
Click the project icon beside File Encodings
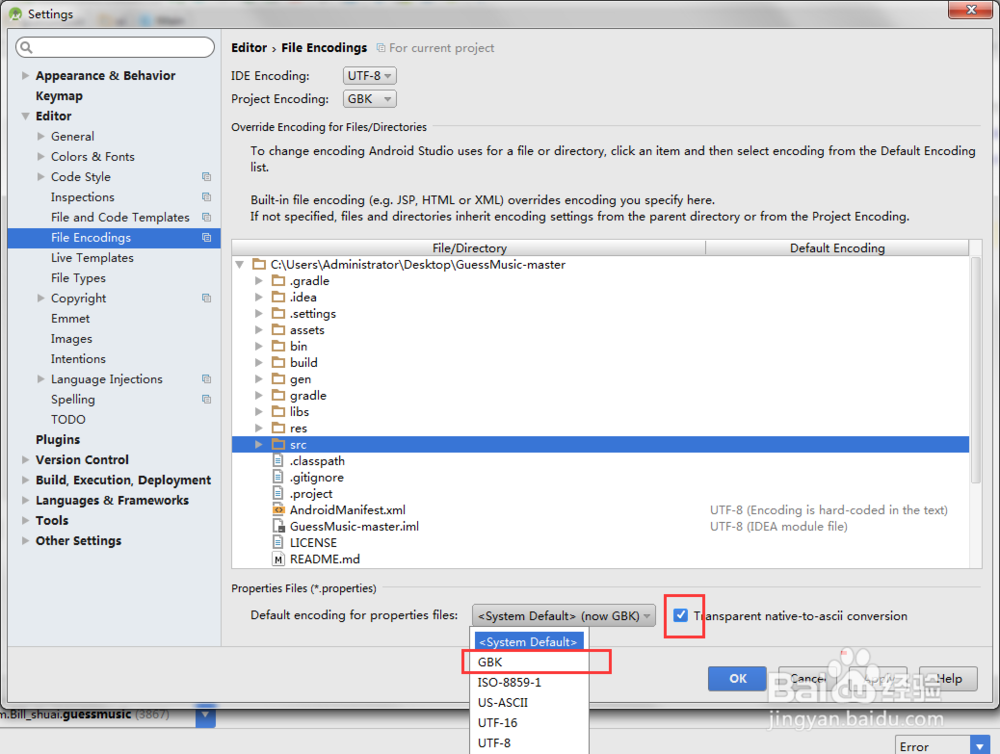click(x=207, y=237)
